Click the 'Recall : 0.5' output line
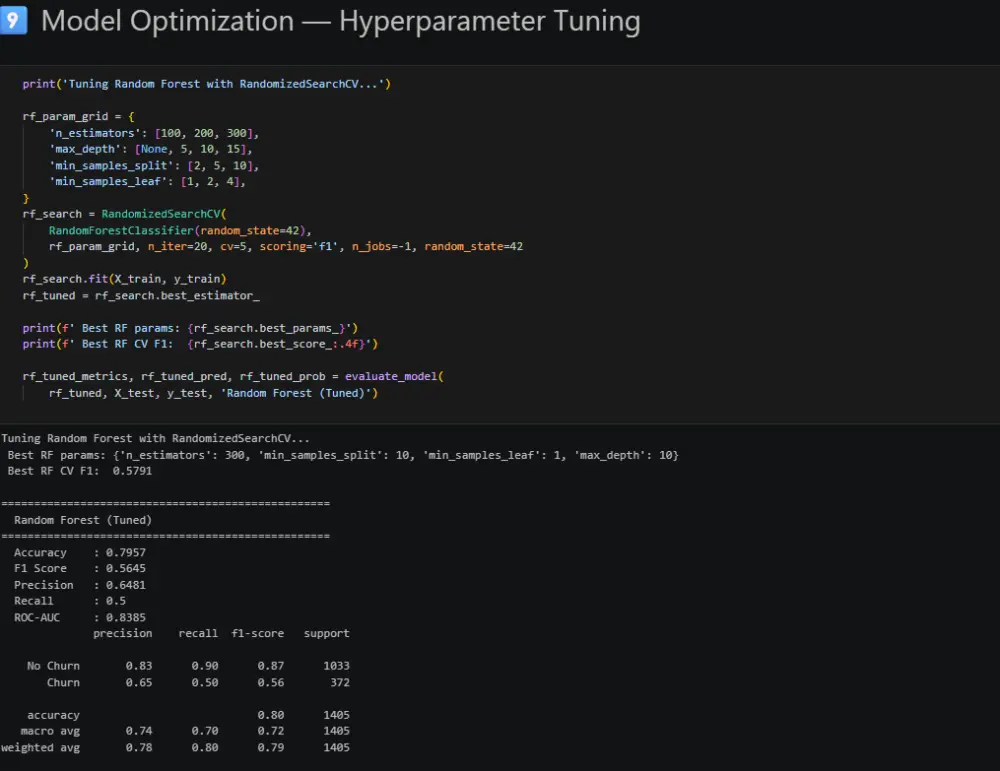This screenshot has width=1000, height=771. click(70, 601)
